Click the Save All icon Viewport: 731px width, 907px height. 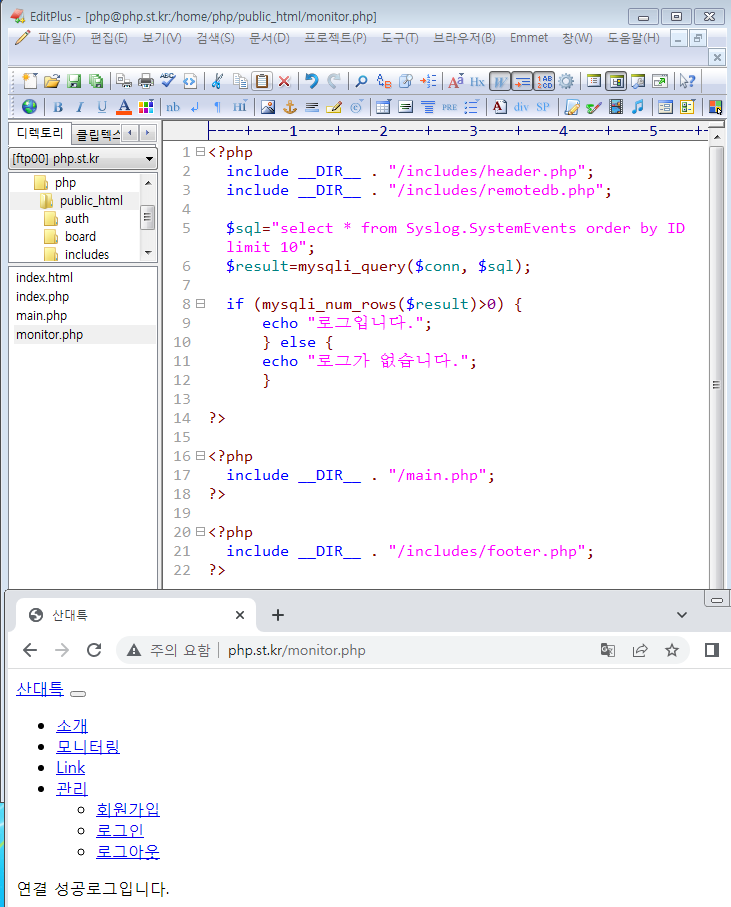pyautogui.click(x=96, y=81)
